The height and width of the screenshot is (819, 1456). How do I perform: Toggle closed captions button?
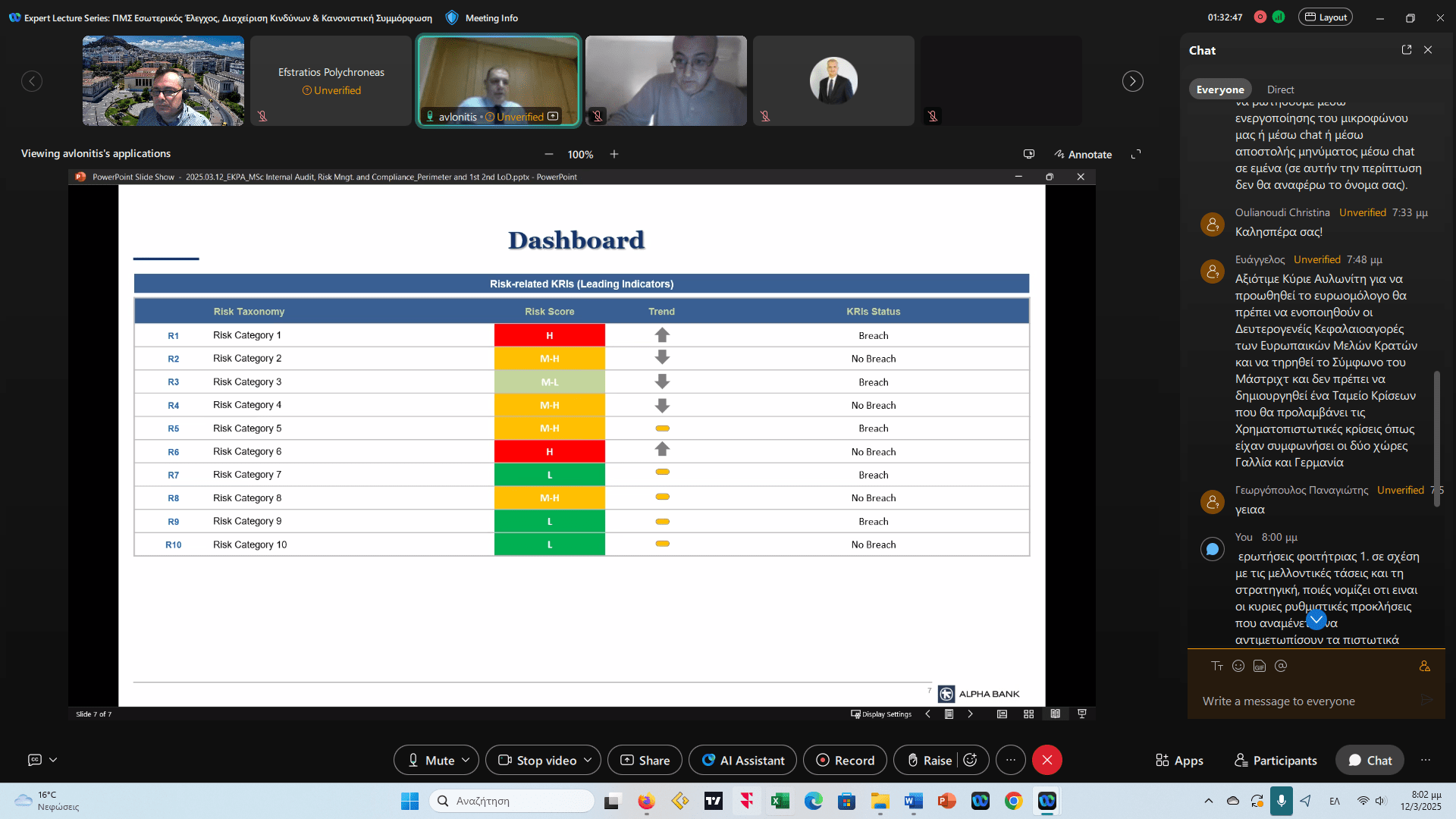tap(35, 759)
